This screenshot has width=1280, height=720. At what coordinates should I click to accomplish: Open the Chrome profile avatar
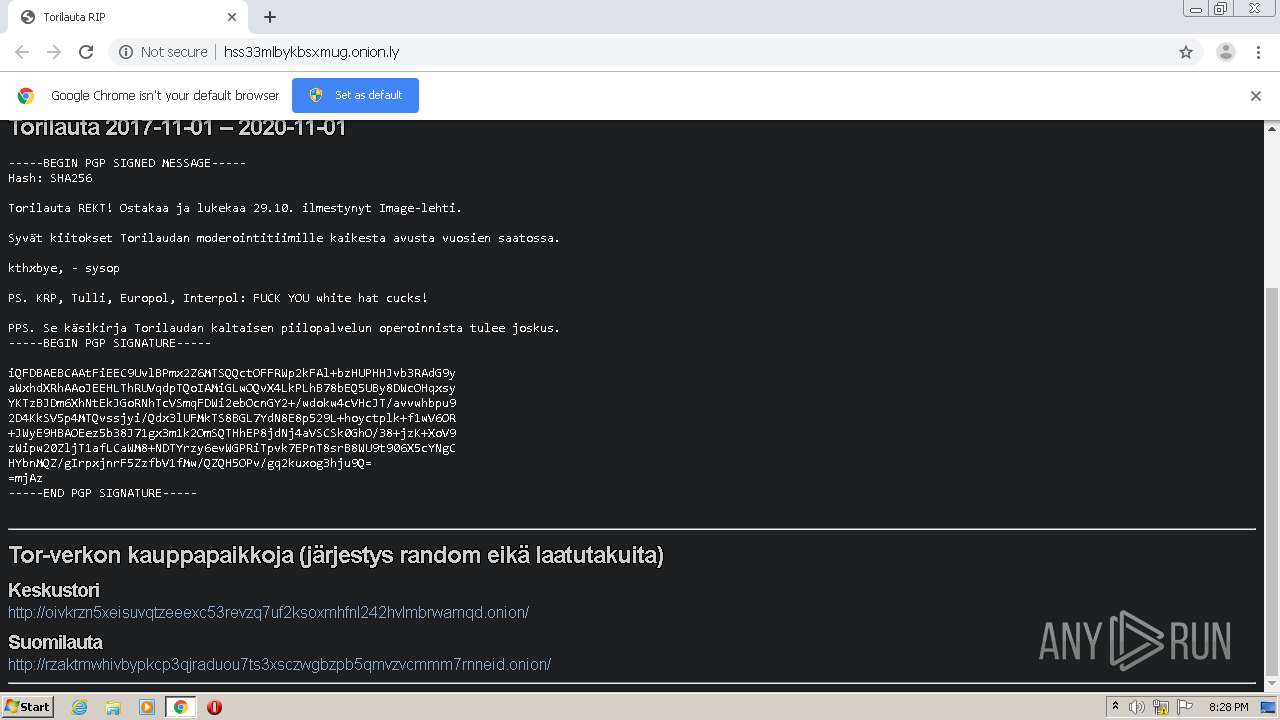1225,52
